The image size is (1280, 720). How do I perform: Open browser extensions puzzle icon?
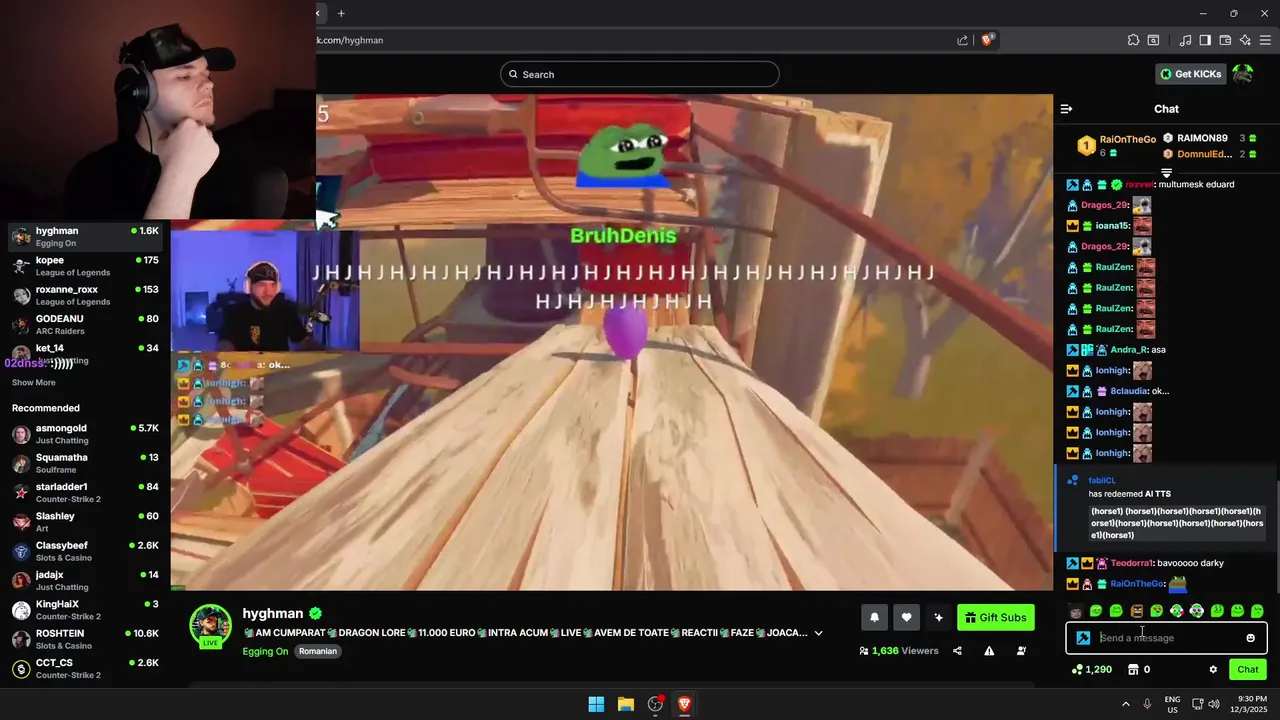(x=1133, y=40)
